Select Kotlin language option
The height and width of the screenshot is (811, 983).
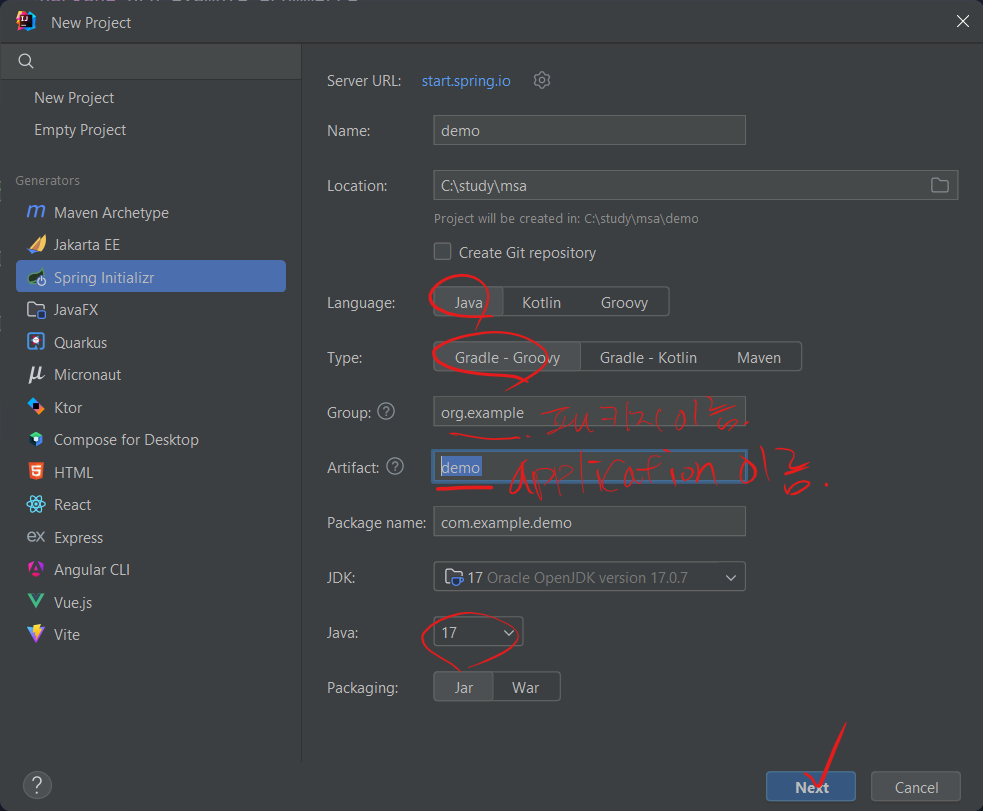[541, 302]
